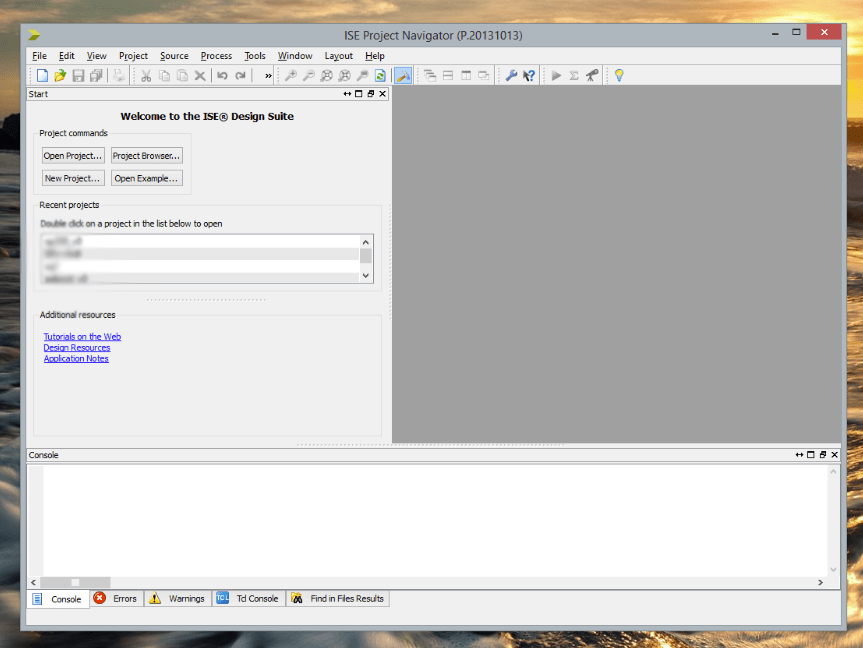Screen dimensions: 863x648
Task: Switch to the Tcl Console tab
Action: point(248,599)
